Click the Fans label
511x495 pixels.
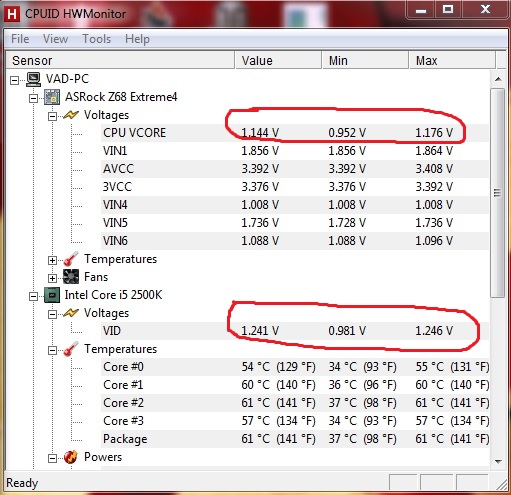click(96, 277)
